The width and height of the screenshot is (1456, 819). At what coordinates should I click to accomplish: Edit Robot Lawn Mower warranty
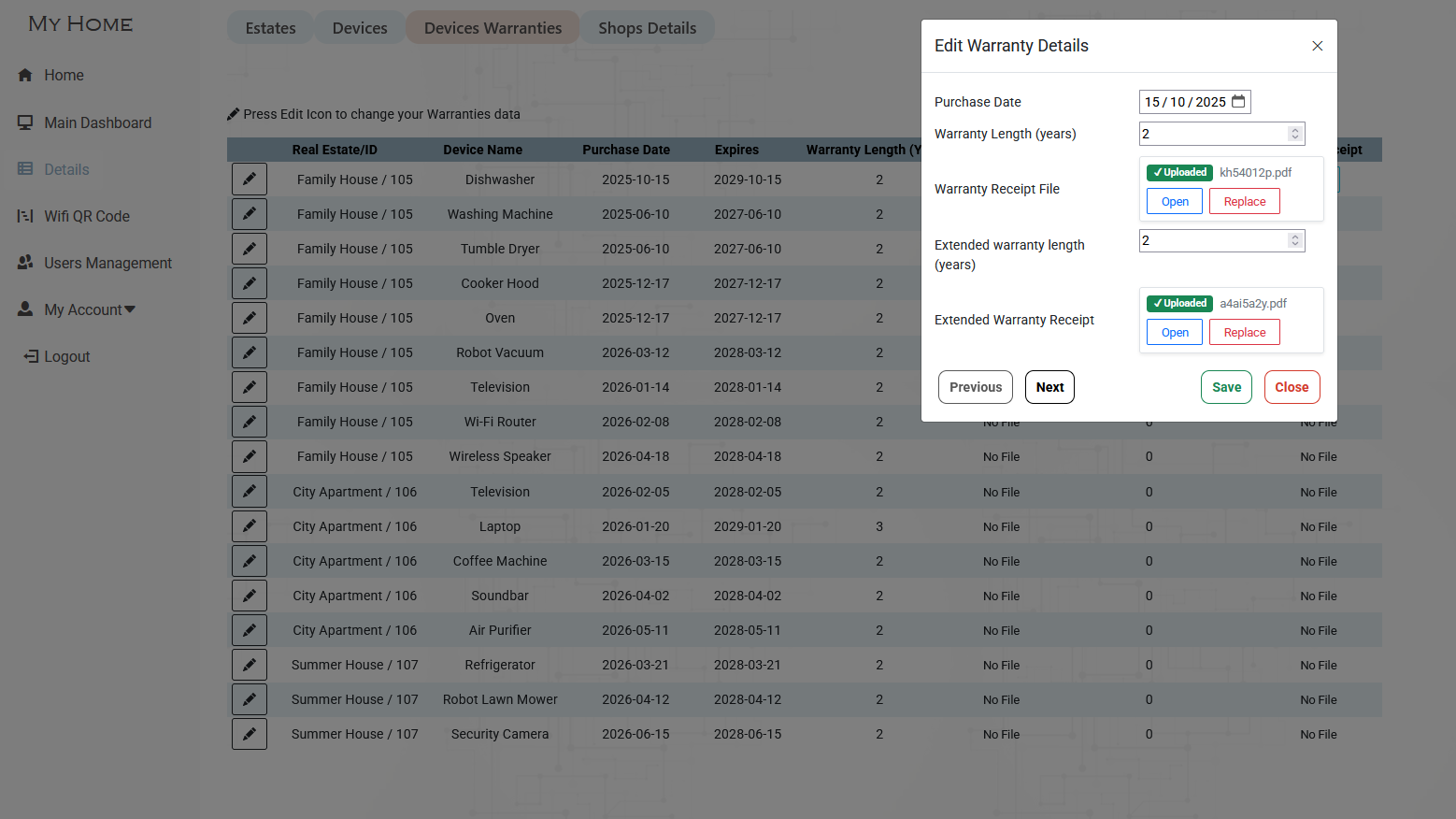[x=250, y=699]
